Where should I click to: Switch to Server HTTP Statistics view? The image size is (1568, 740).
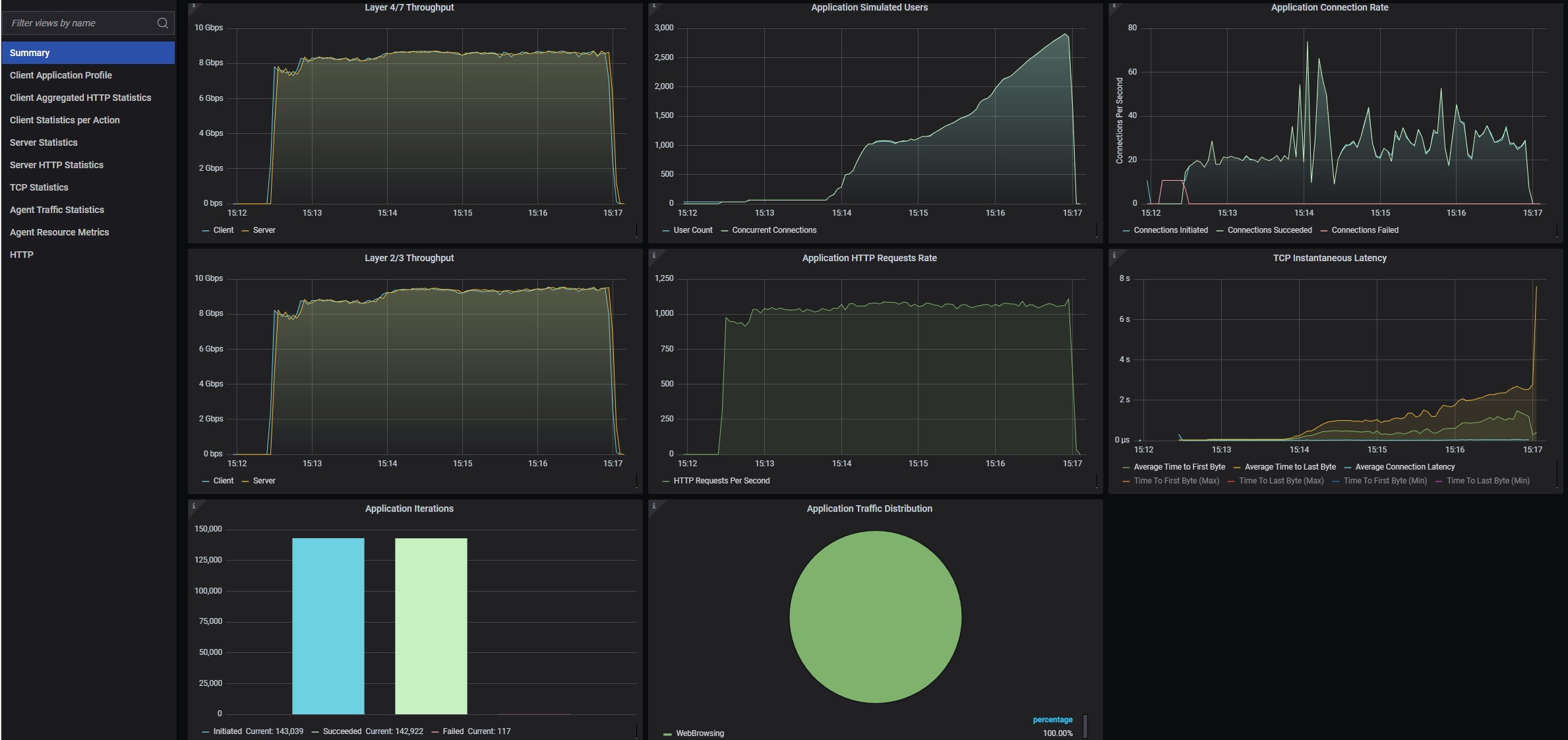tap(56, 165)
